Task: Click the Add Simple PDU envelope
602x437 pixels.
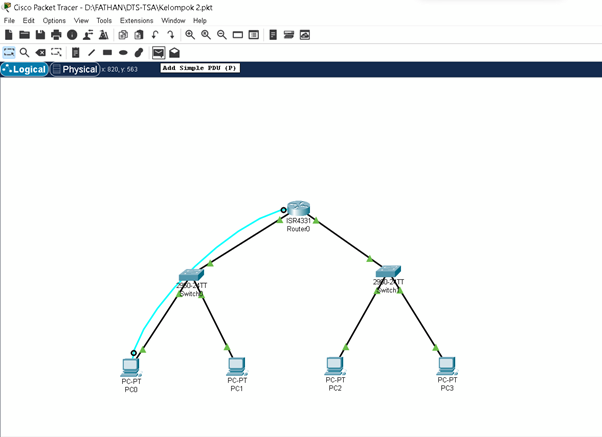Action: tap(159, 53)
